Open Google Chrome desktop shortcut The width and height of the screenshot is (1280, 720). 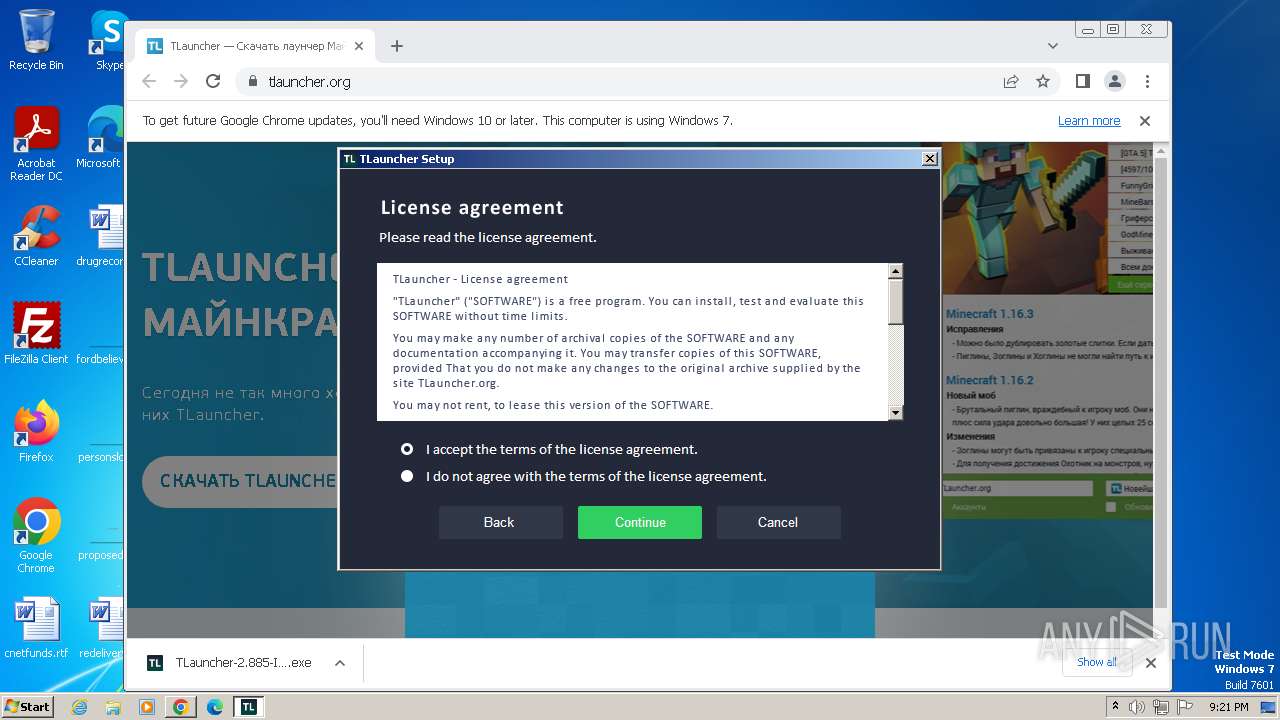pos(36,536)
